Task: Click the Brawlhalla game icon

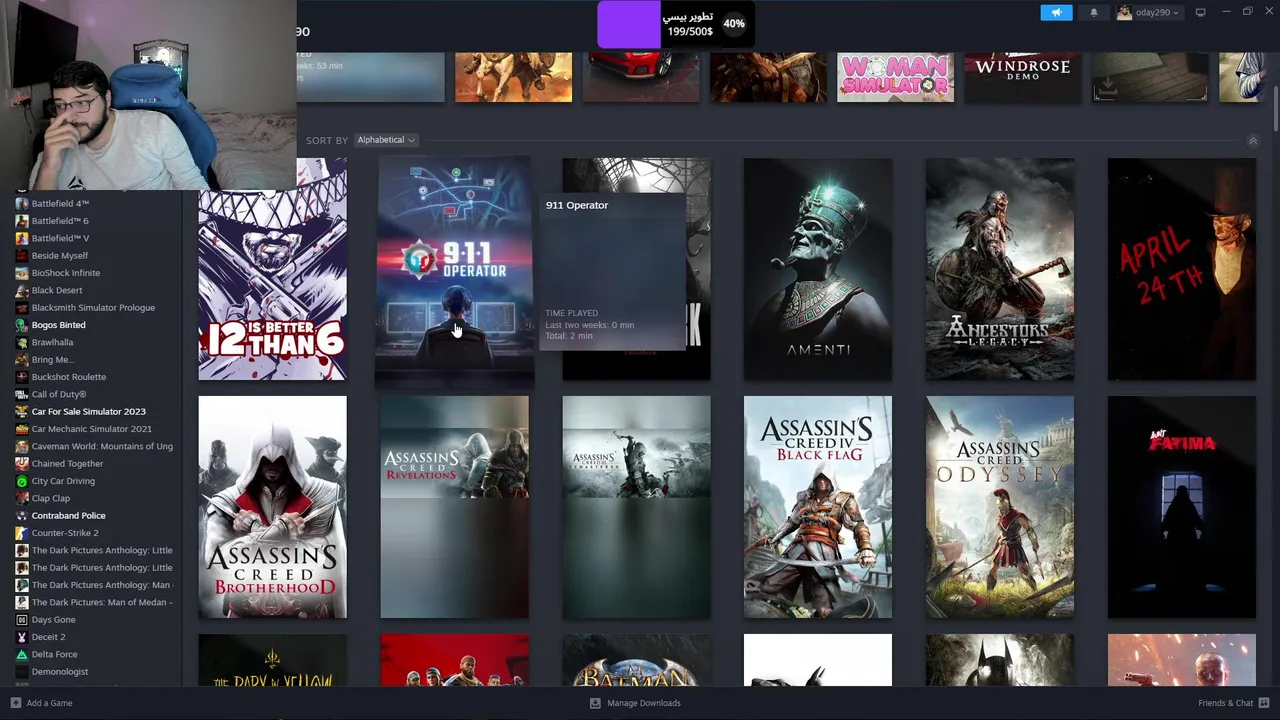Action: (22, 342)
